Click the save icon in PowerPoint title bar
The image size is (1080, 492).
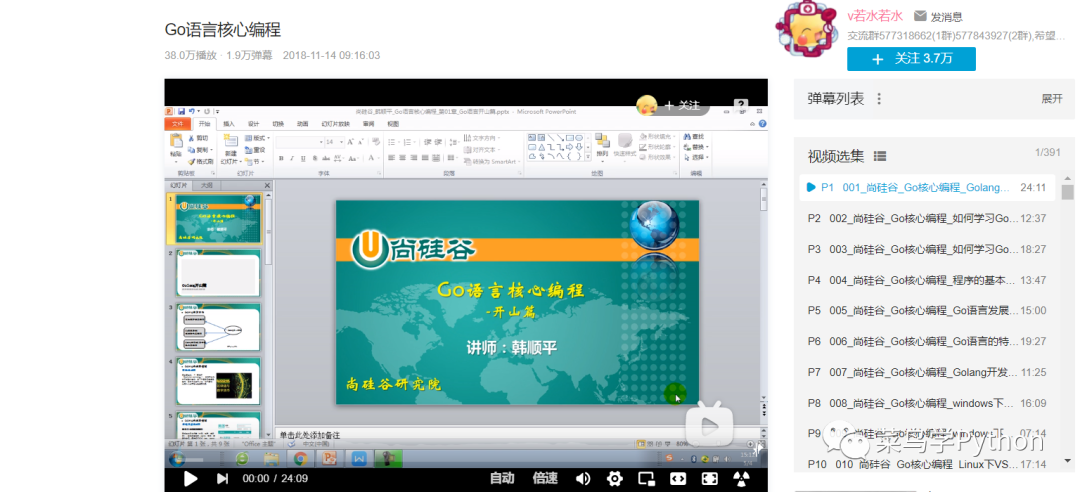tap(181, 110)
